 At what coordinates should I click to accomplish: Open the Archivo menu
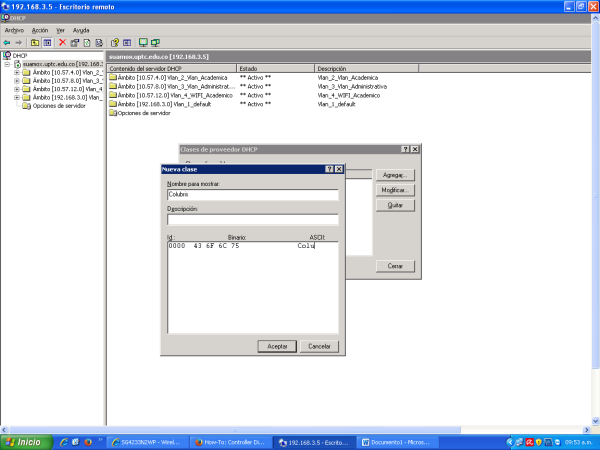point(14,30)
